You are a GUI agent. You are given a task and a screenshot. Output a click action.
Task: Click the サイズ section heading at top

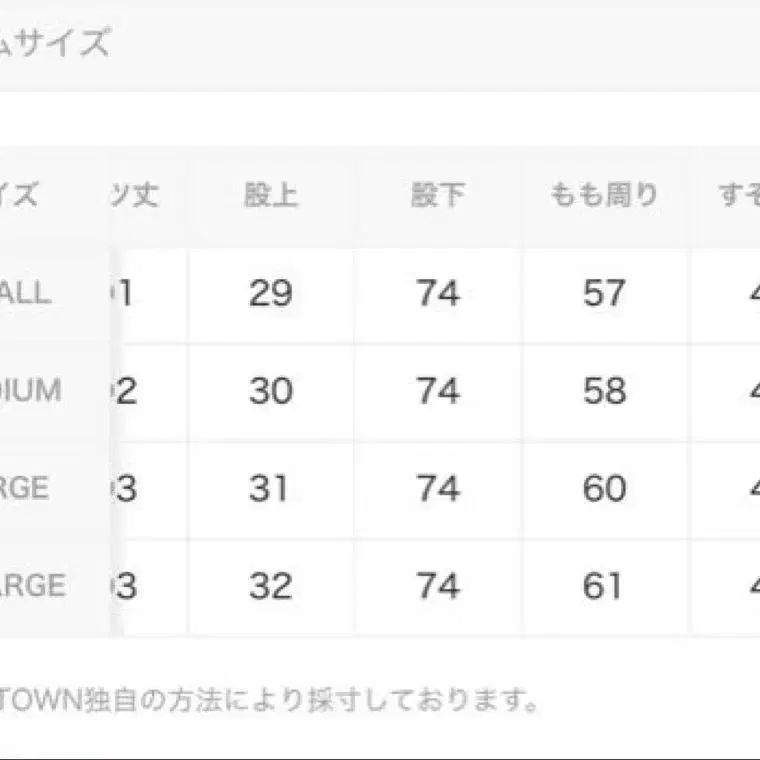point(54,43)
